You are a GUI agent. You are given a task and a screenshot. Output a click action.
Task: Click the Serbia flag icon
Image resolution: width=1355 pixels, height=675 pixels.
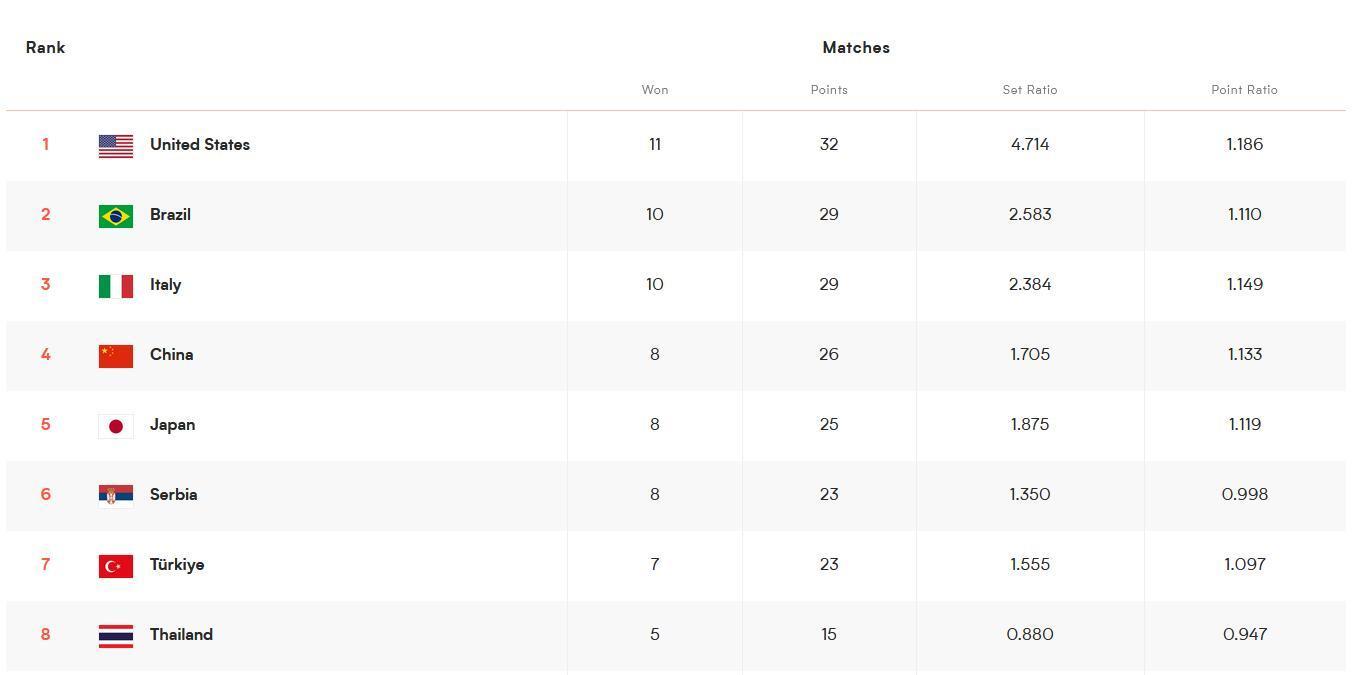[116, 496]
